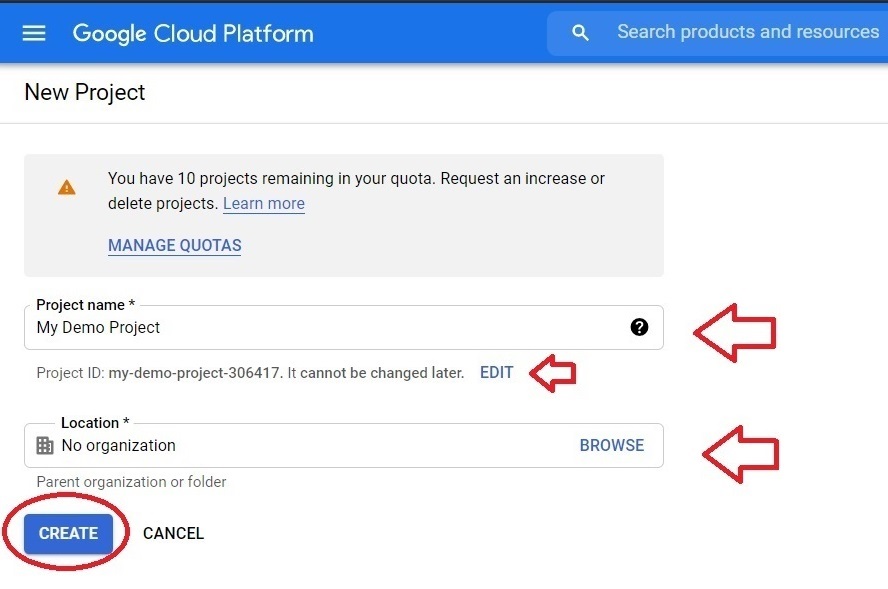Click the my-demo-project-306417 project ID text

pos(194,373)
